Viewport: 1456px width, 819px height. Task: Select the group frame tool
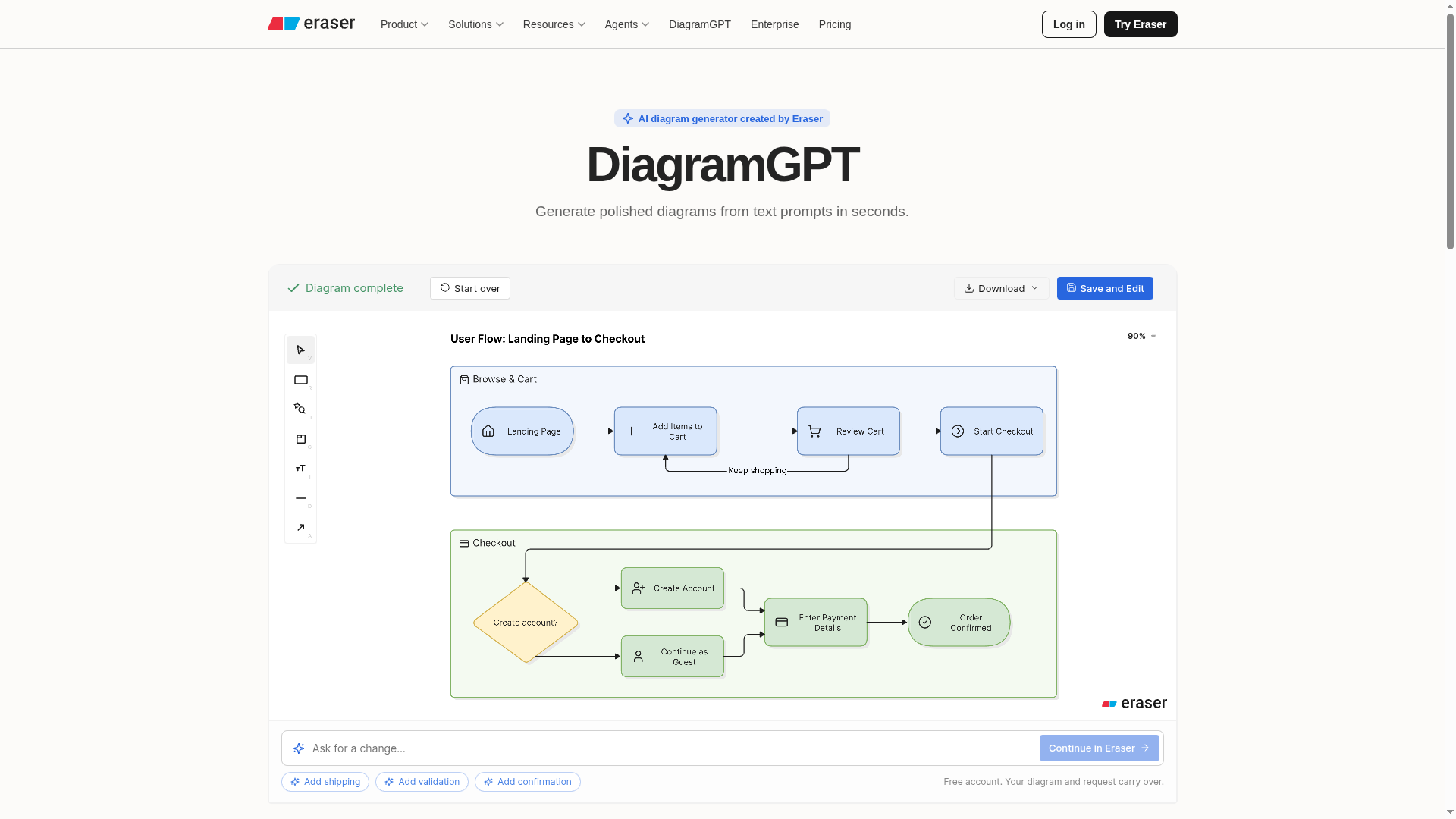pos(300,439)
